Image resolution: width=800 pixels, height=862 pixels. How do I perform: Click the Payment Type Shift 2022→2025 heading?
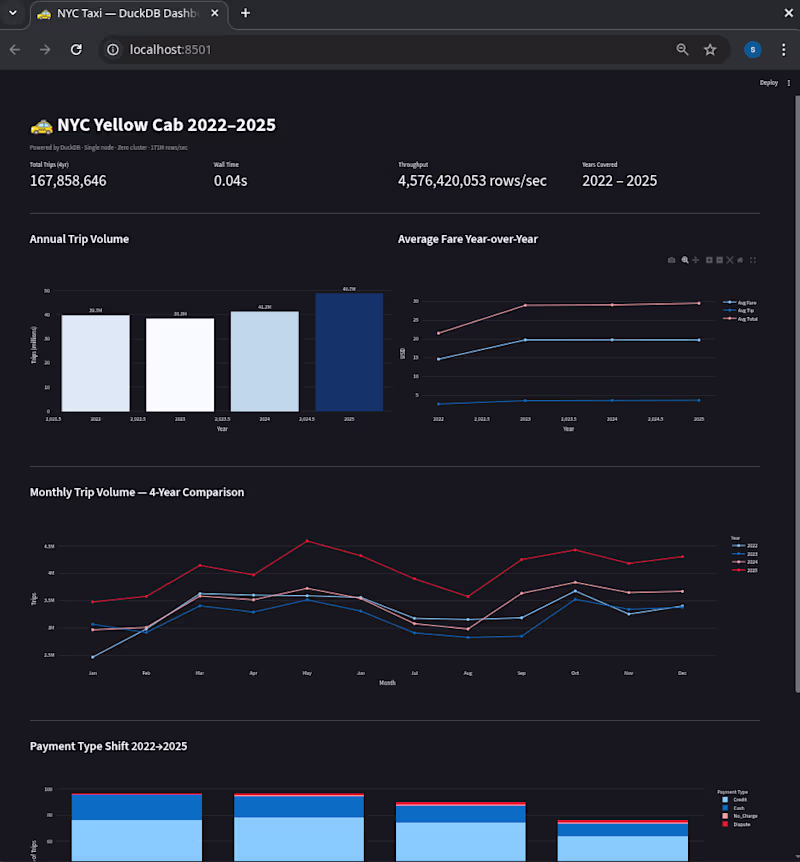(108, 746)
